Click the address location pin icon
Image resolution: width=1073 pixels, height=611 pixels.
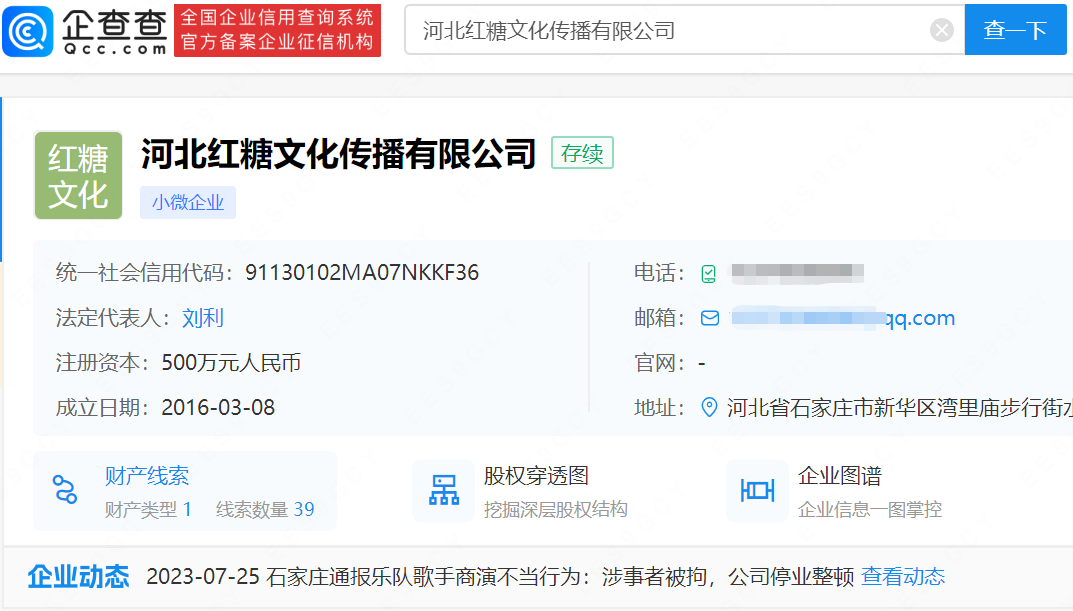pyautogui.click(x=710, y=408)
